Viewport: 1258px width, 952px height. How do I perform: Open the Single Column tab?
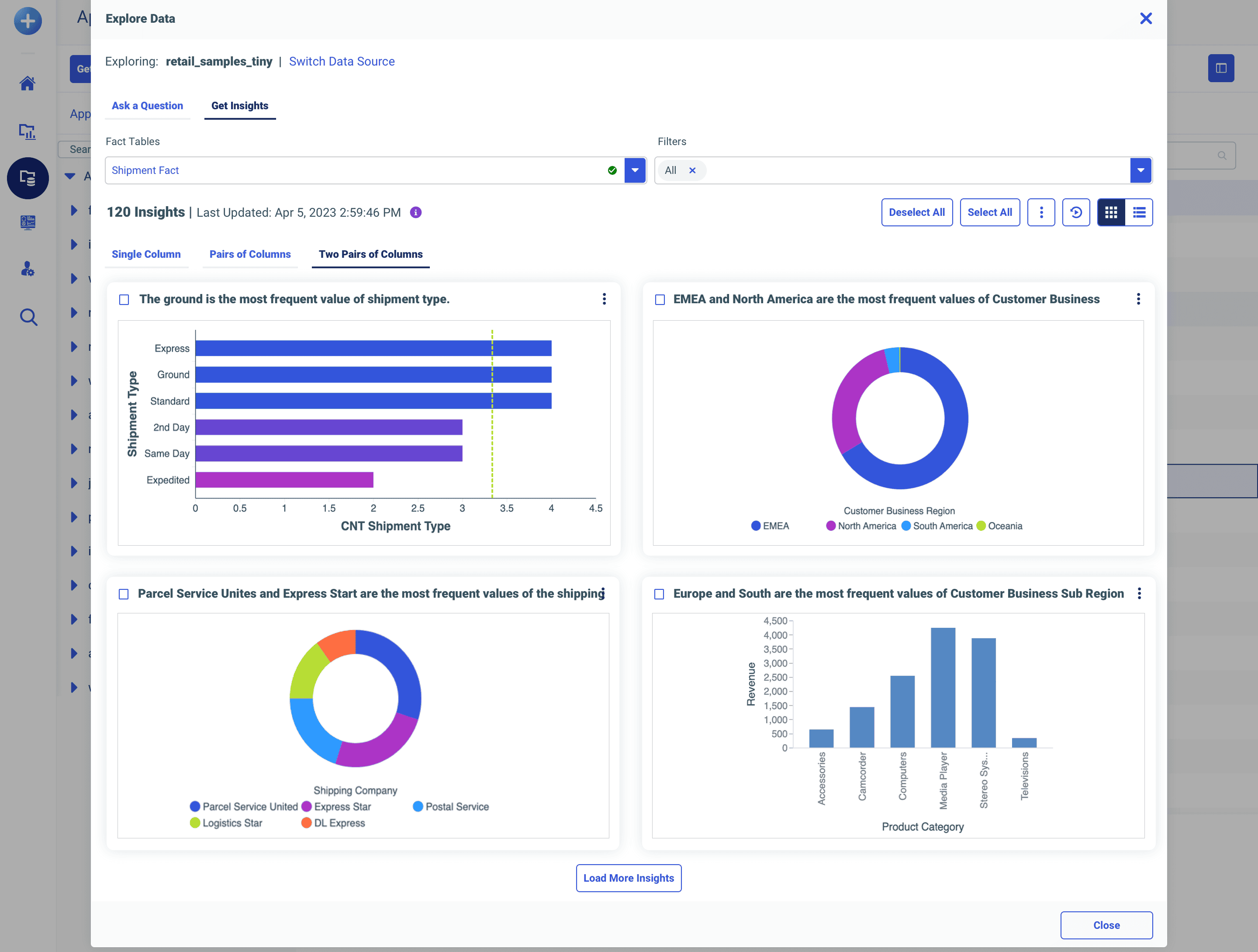click(x=146, y=254)
